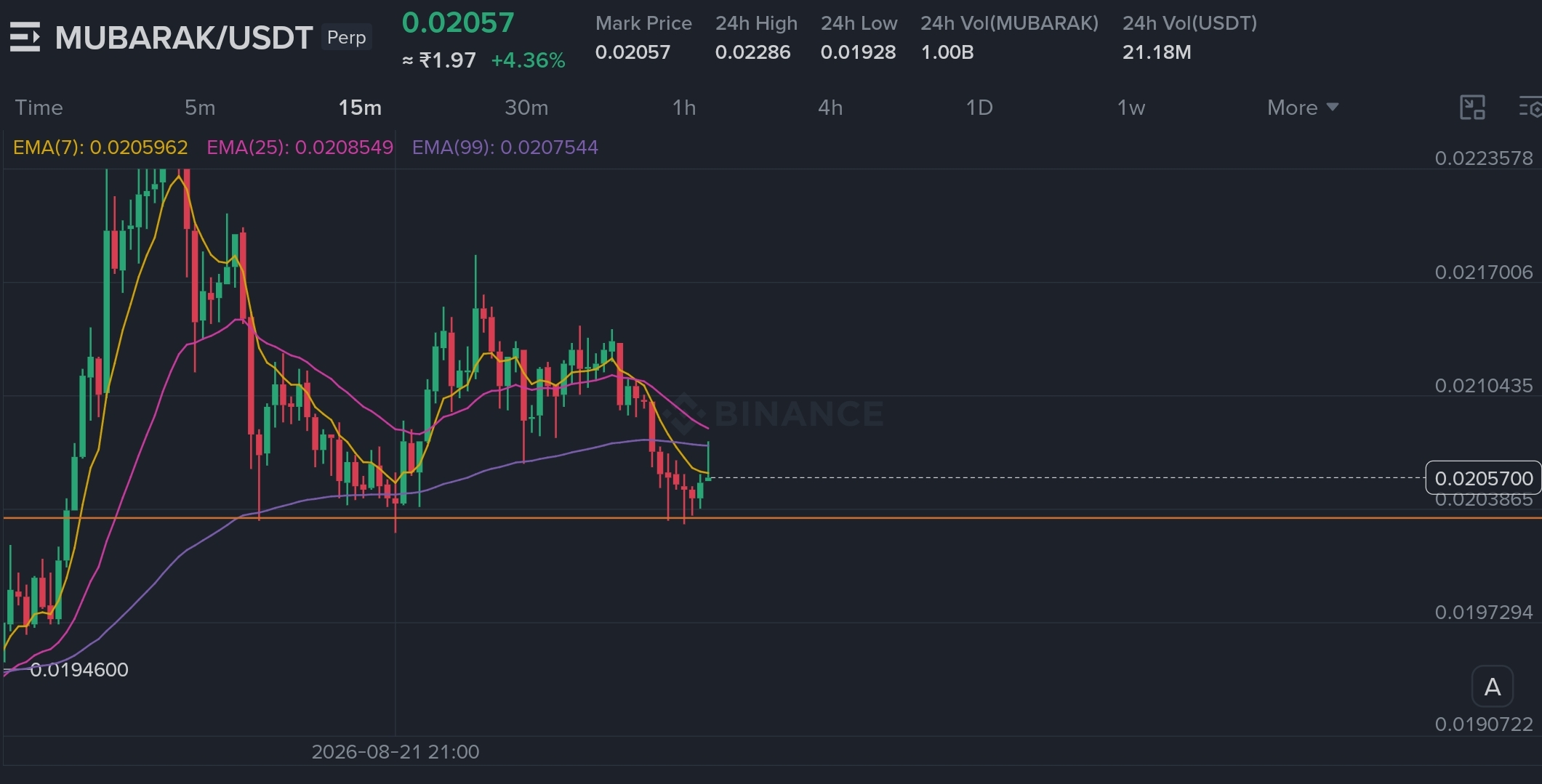Open the chart settings icon at right edge
This screenshot has height=784, width=1542.
[x=1530, y=108]
